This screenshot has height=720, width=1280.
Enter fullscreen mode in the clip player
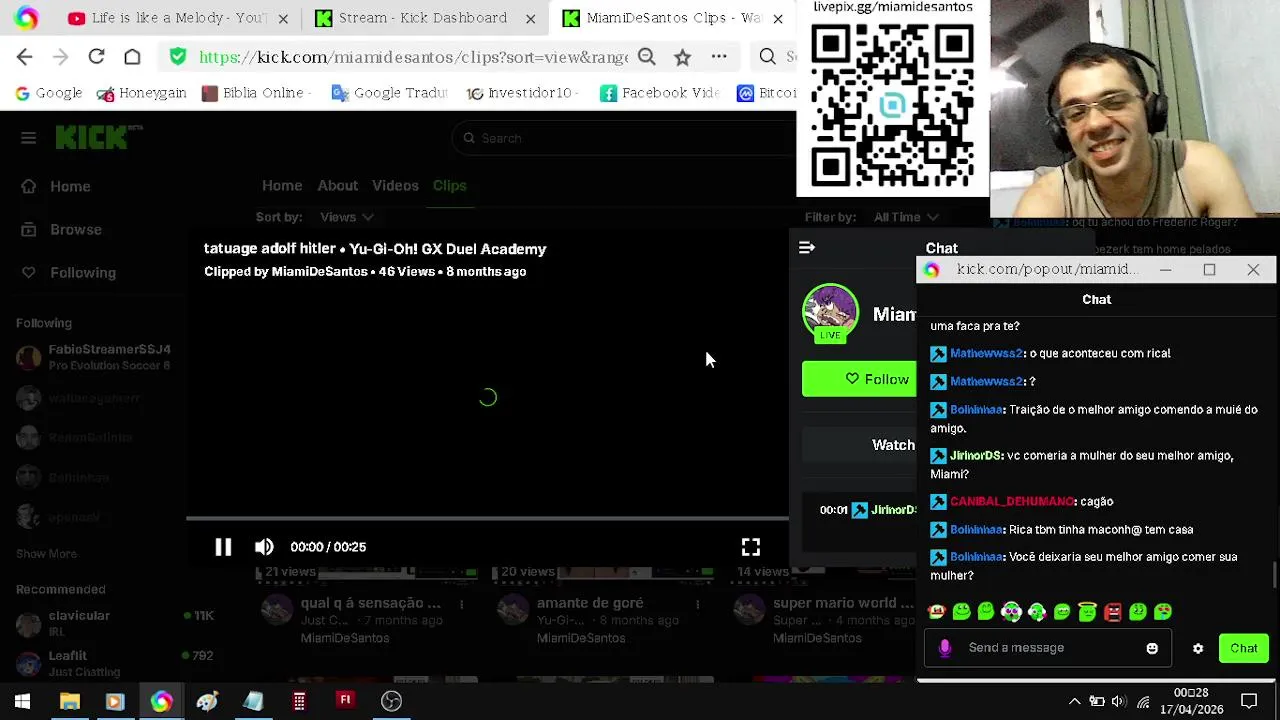(751, 547)
